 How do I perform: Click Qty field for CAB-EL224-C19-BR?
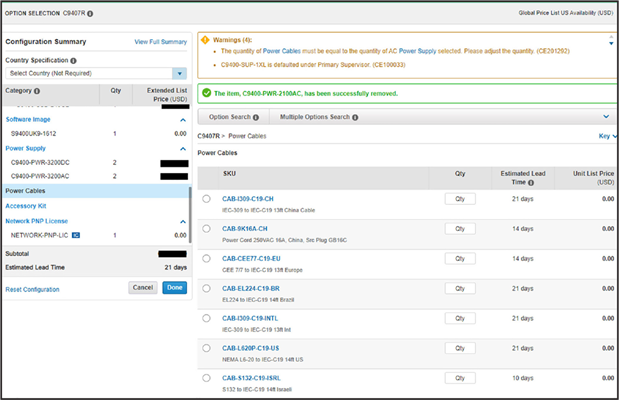(x=460, y=288)
